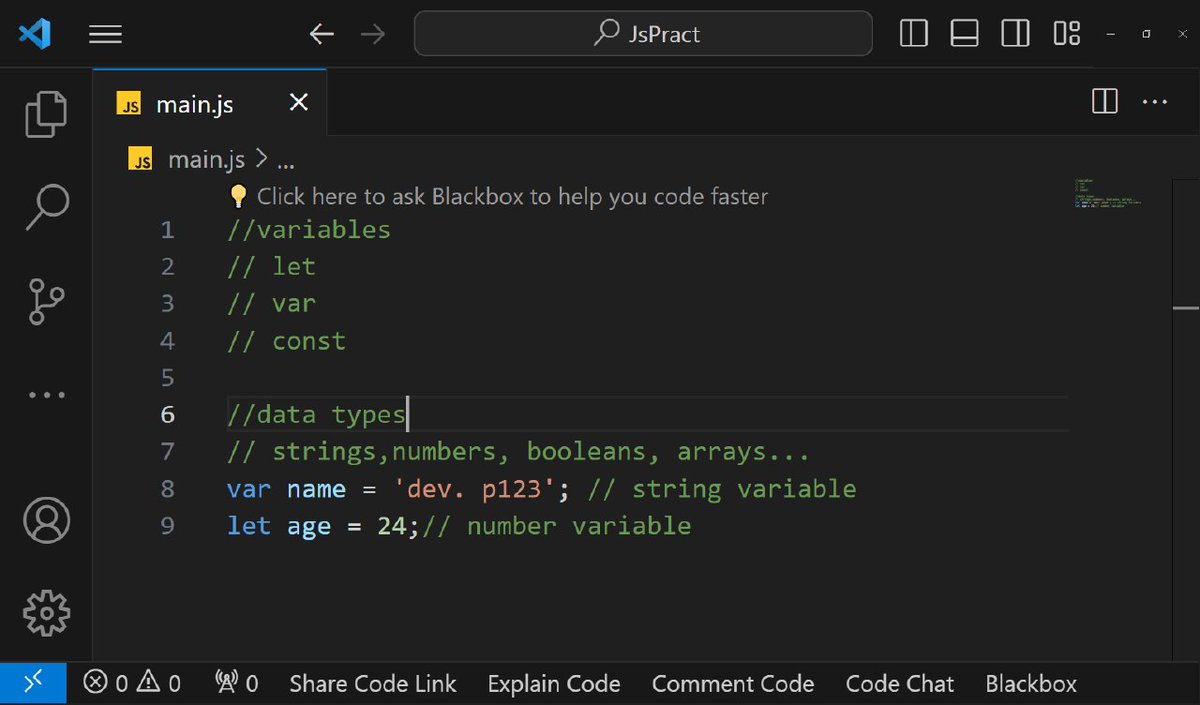Click the '// let' comment on line 2
Screen dimensions: 1200x705
pyautogui.click(x=272, y=267)
